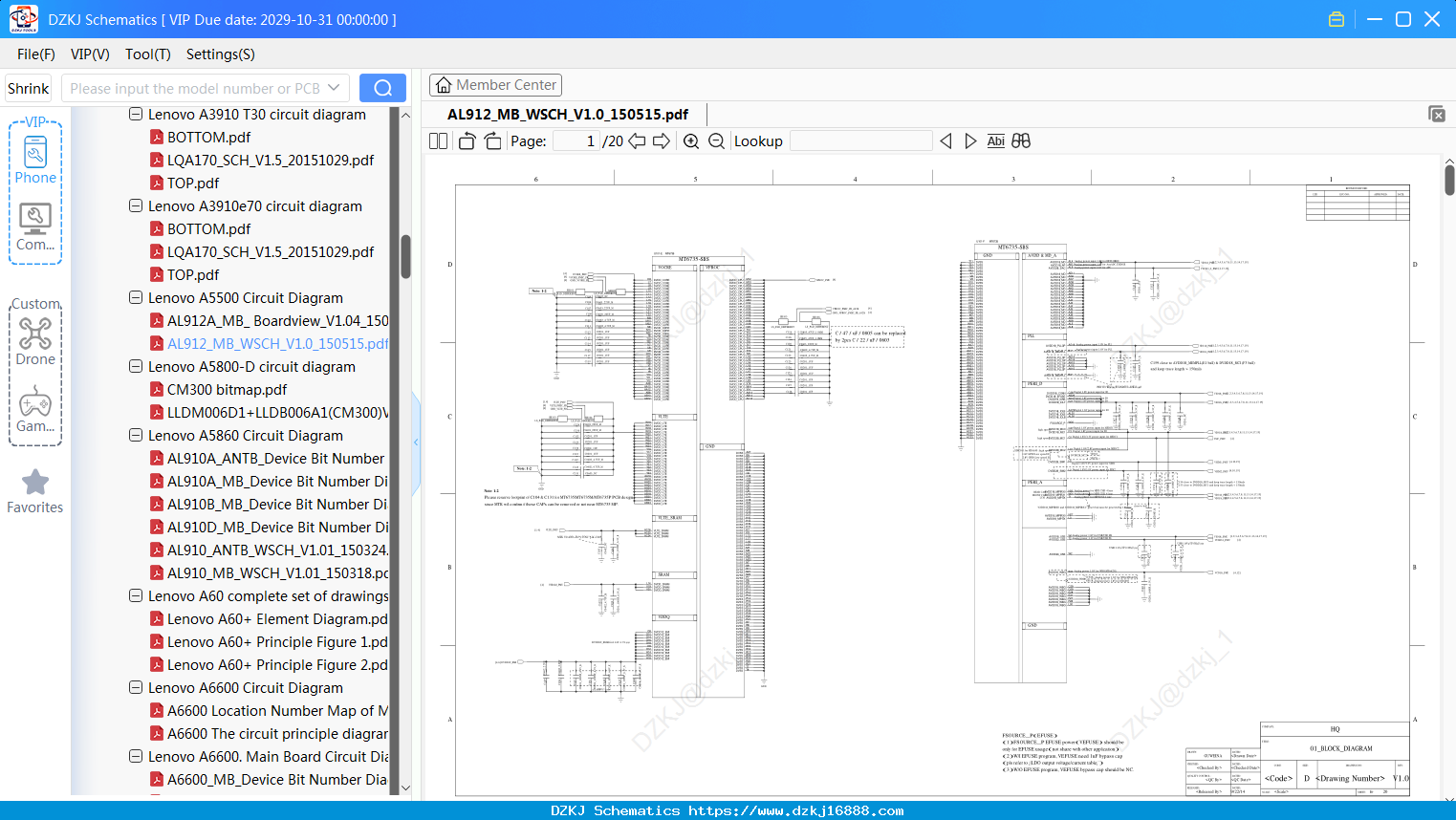Viewport: 1456px width, 820px height.
Task: Collapse the left panel splitter handle
Action: (x=416, y=442)
